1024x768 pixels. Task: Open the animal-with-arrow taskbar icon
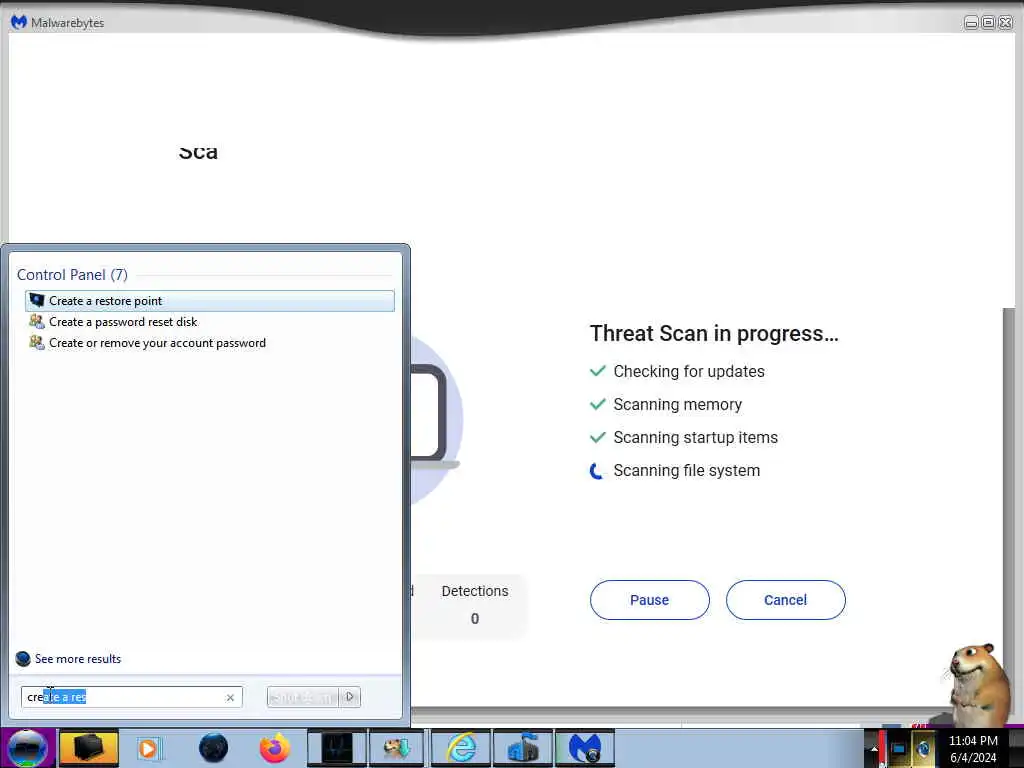point(398,748)
